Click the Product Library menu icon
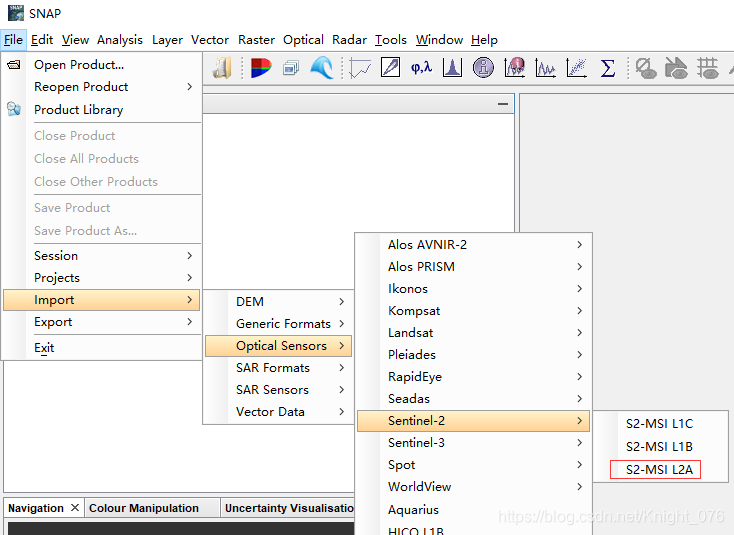The image size is (734, 535). pos(14,109)
